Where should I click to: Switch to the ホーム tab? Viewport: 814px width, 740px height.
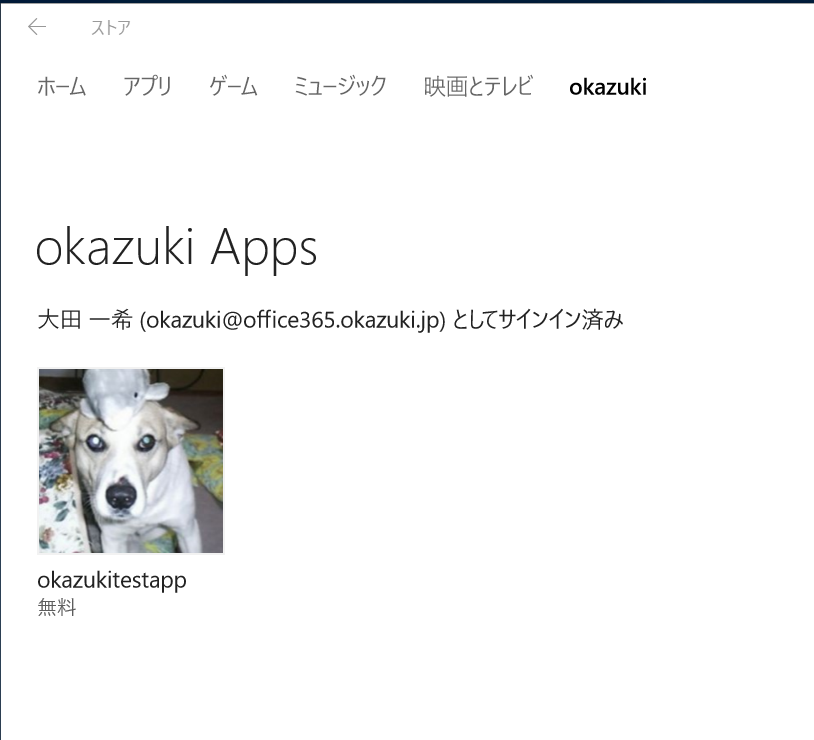(60, 87)
